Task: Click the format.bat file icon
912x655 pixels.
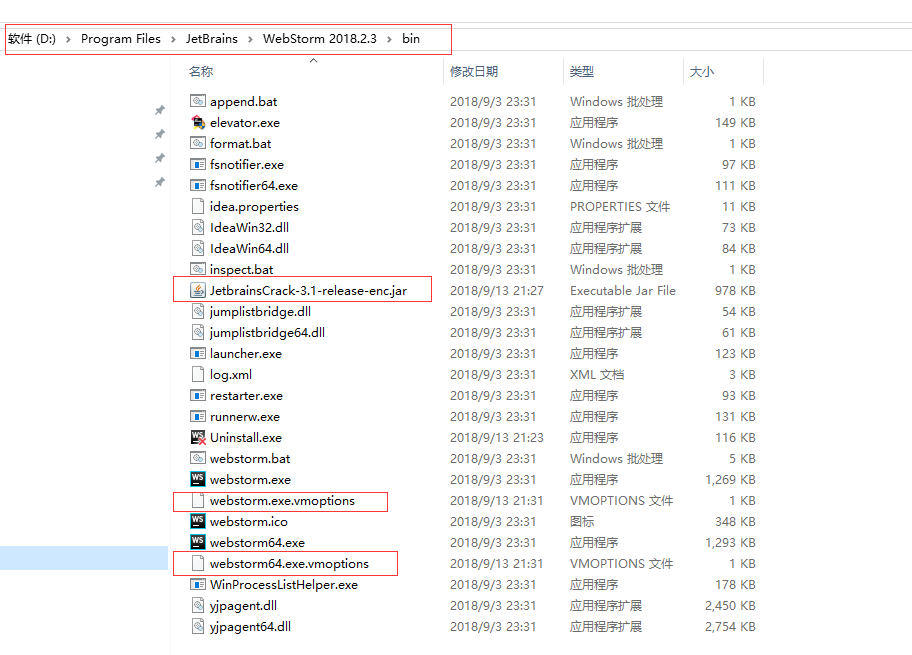Action: (x=198, y=143)
